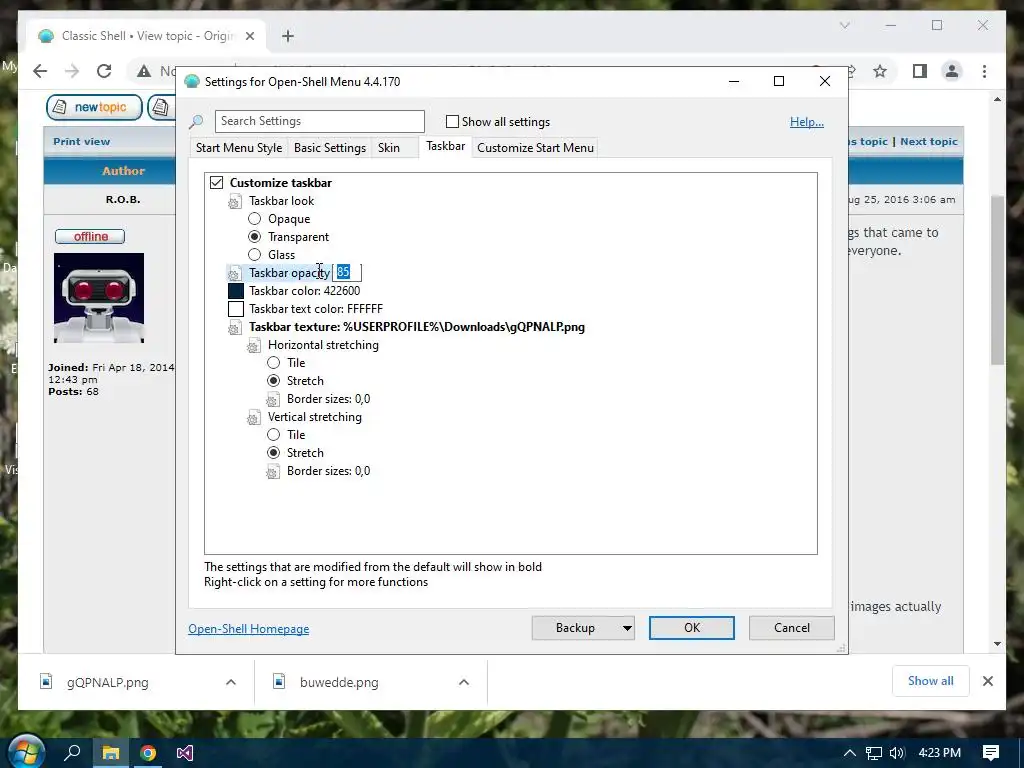
Task: Open the Next topic link
Action: click(x=929, y=141)
